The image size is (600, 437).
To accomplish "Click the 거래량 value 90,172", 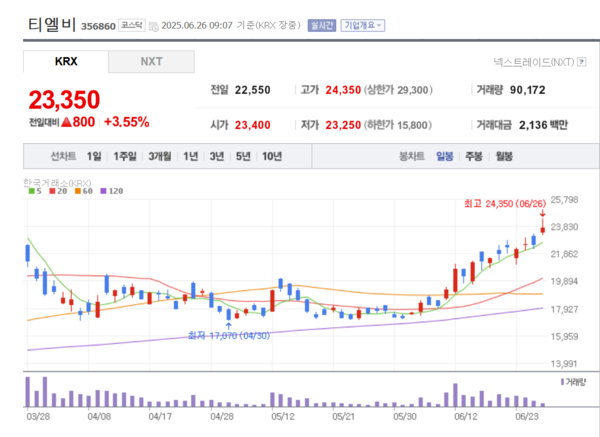I will coord(527,90).
